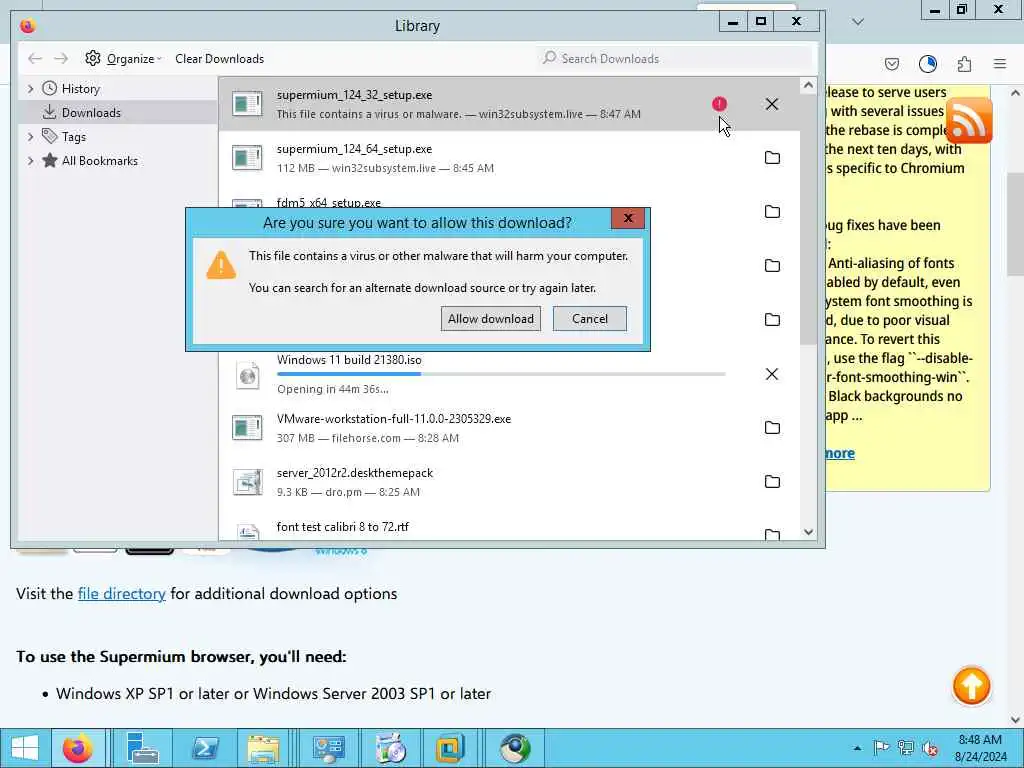Open Pocket save icon in Firefox toolbar
1024x768 pixels.
(x=891, y=64)
